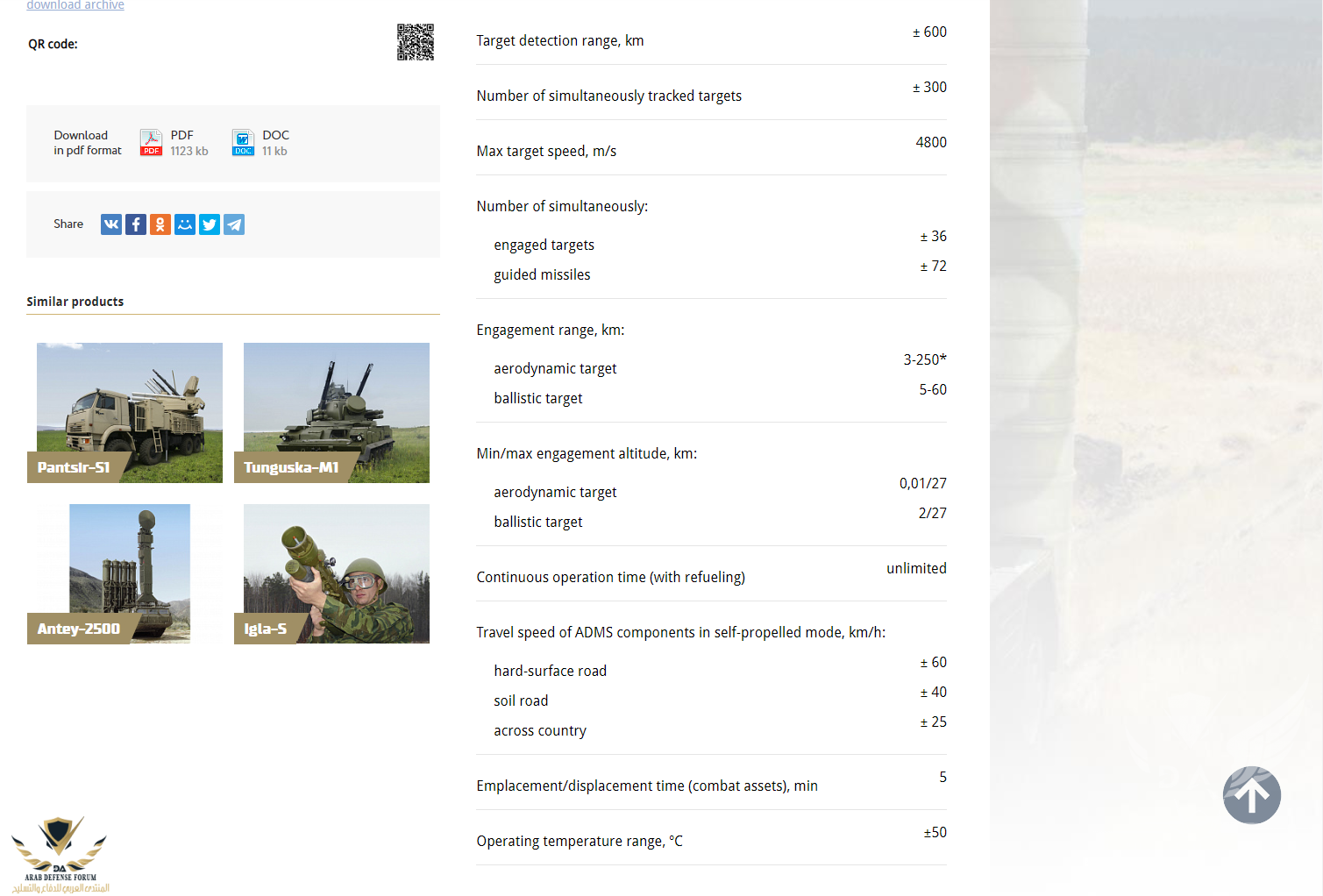Viewport: 1323px width, 896px height.
Task: Open the download archive link
Action: [x=75, y=5]
